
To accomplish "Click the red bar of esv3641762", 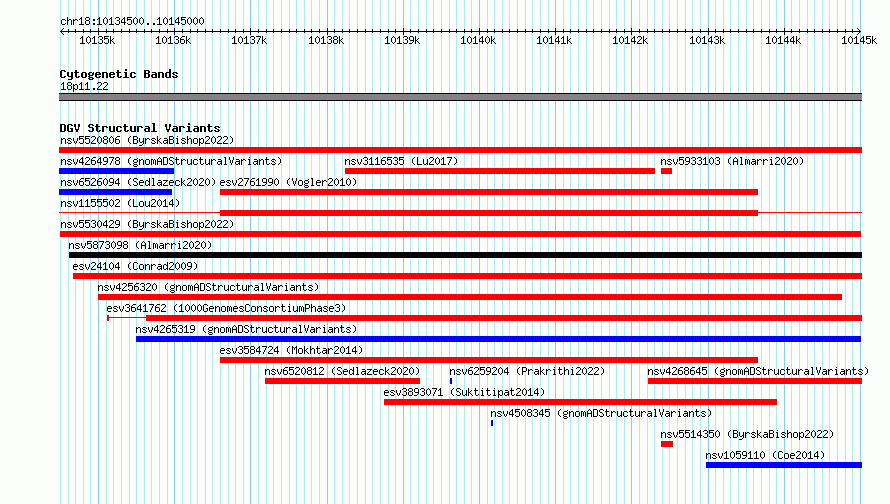I will [504, 318].
